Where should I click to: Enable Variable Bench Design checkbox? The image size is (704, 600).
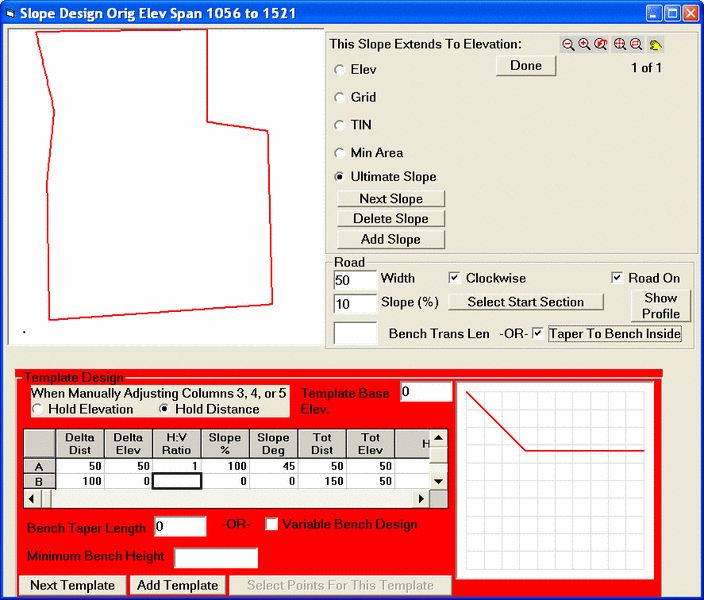point(272,524)
